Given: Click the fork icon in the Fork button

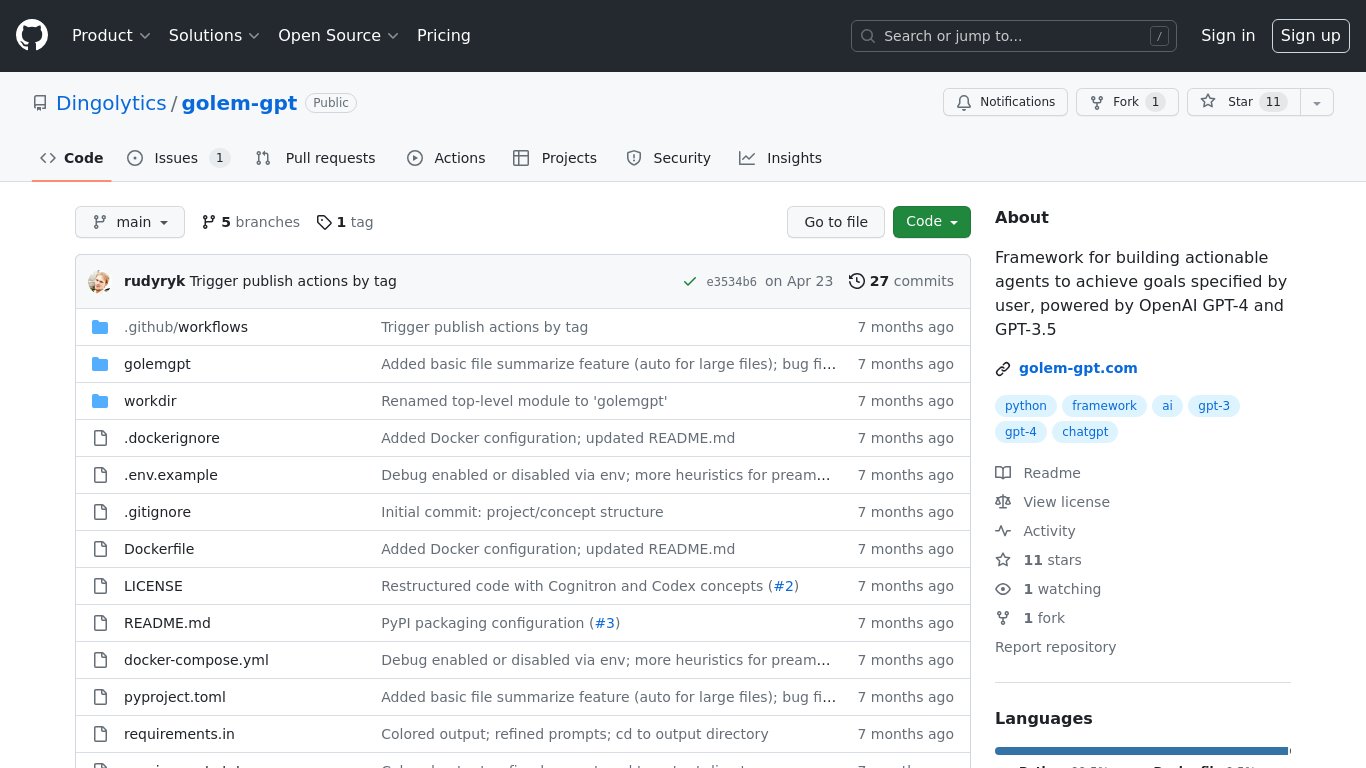Looking at the screenshot, I should pyautogui.click(x=1097, y=102).
